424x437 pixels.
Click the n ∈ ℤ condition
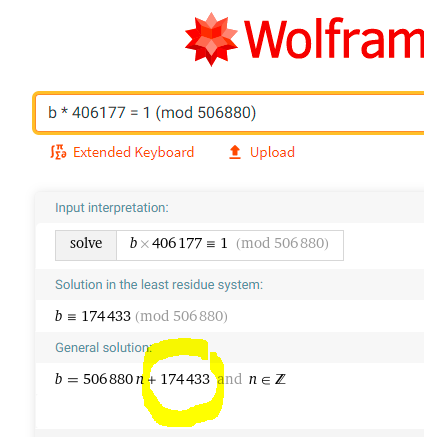click(267, 379)
